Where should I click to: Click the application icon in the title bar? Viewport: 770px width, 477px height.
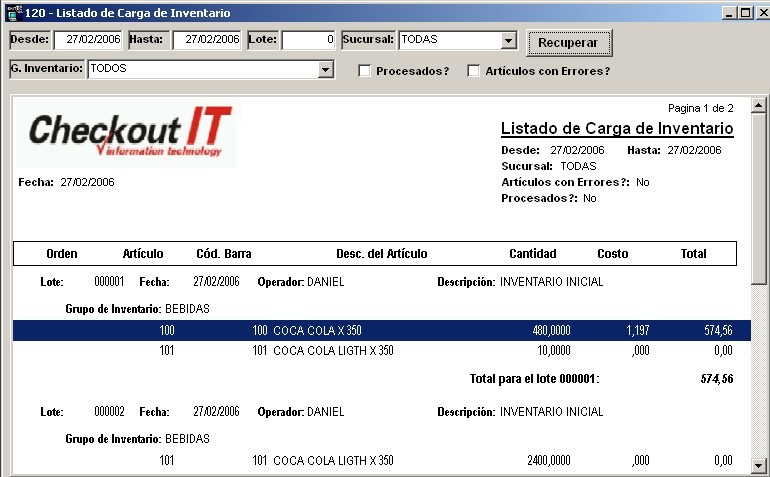pos(14,12)
